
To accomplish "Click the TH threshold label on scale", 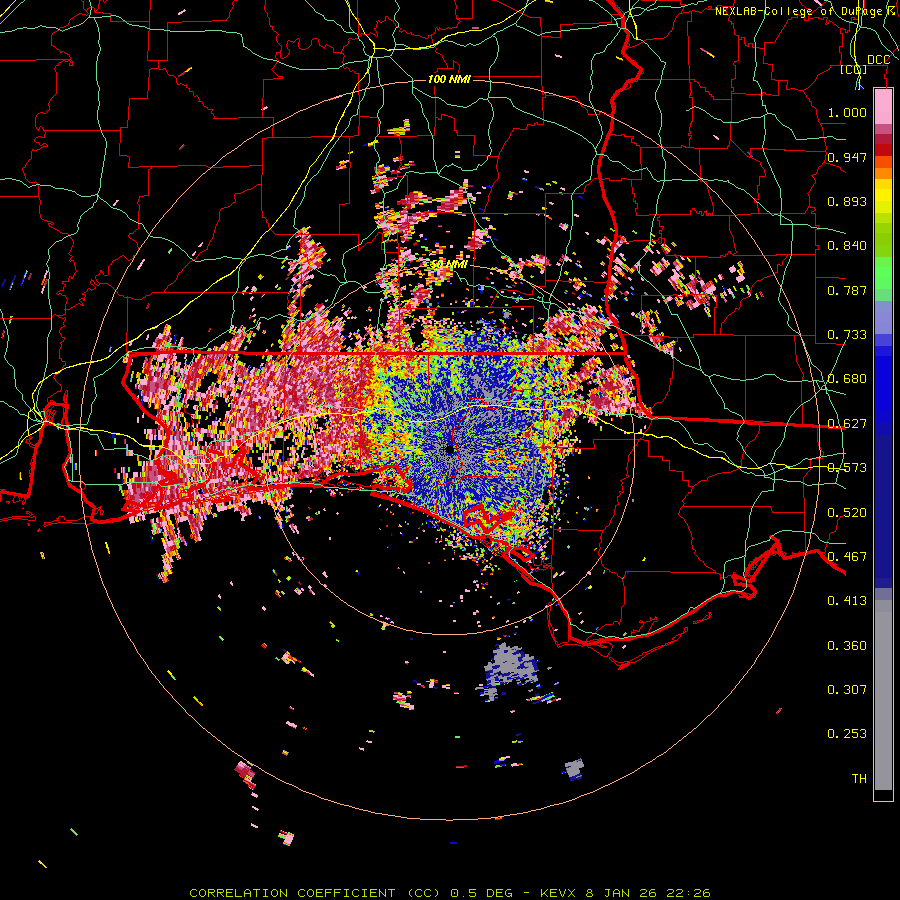I will [859, 778].
